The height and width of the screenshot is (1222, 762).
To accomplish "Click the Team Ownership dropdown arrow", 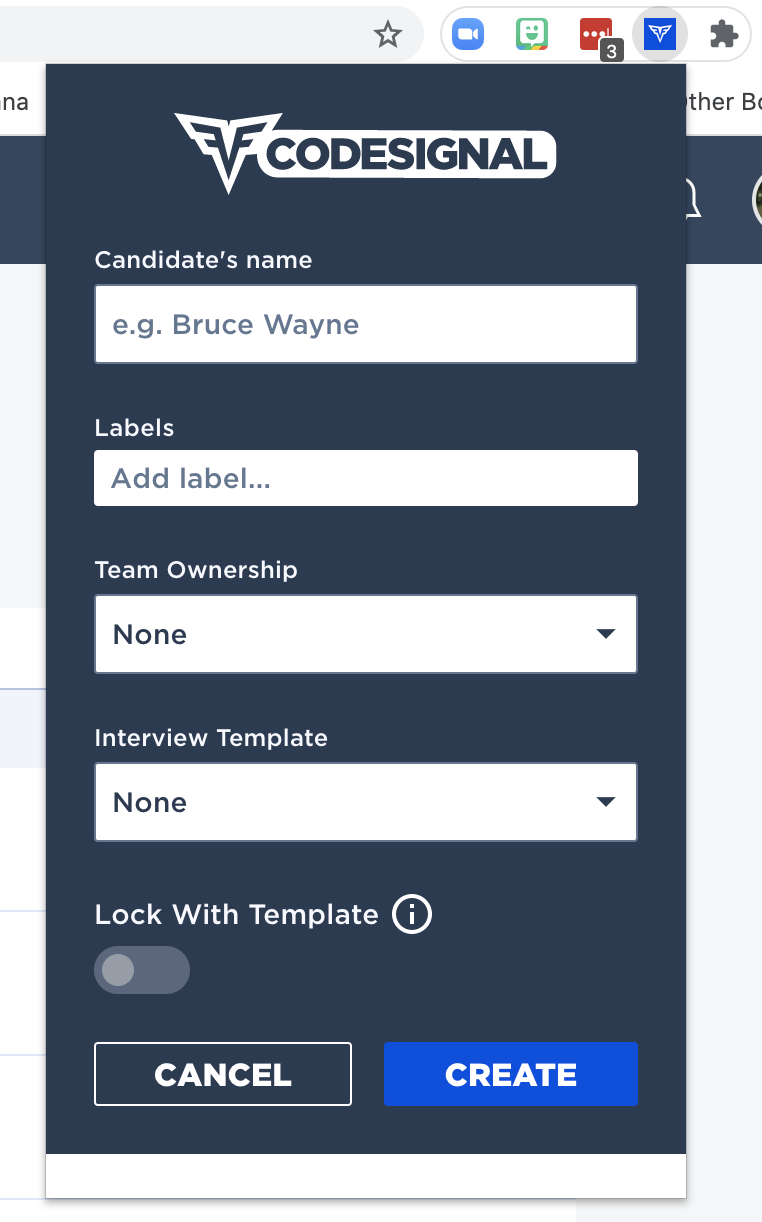I will (605, 634).
